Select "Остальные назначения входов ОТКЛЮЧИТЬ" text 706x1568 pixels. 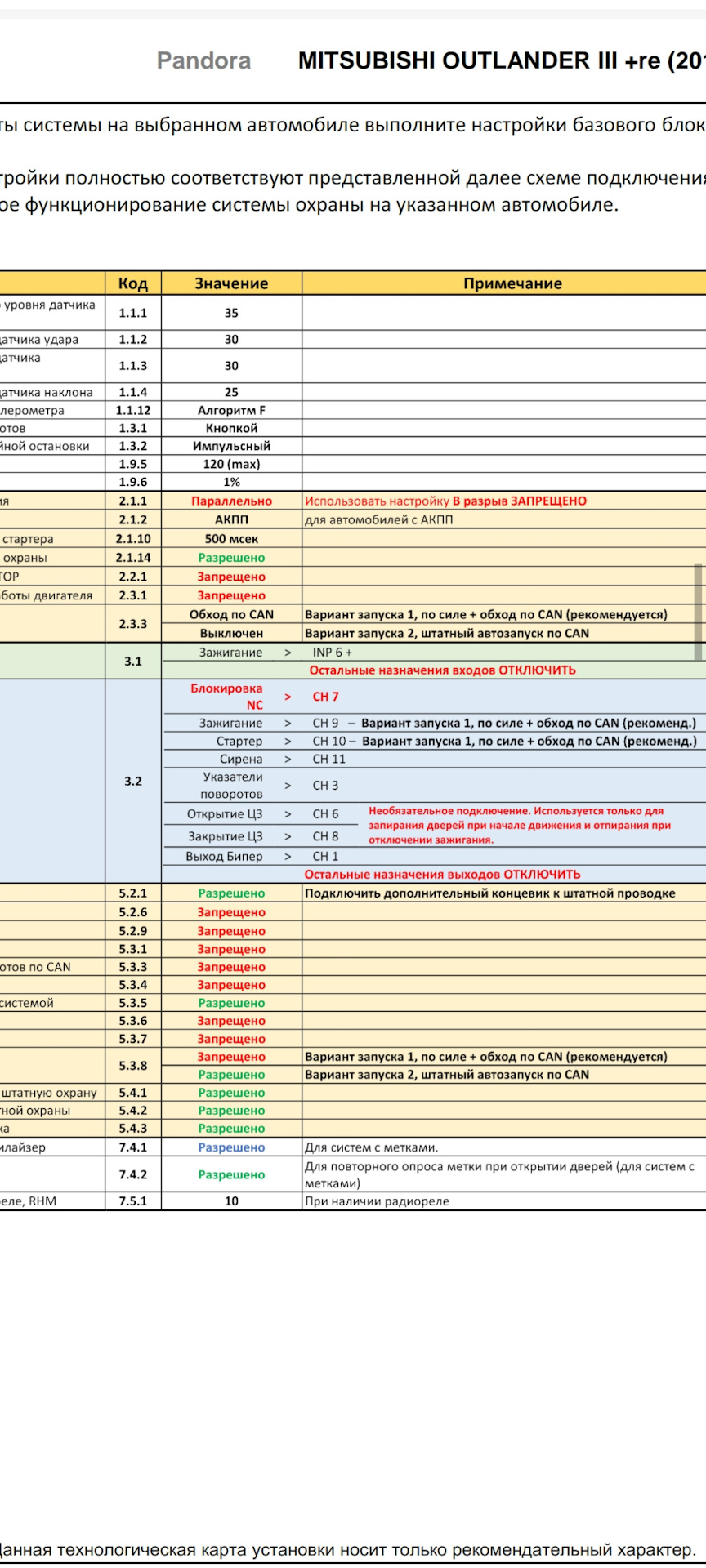[442, 670]
